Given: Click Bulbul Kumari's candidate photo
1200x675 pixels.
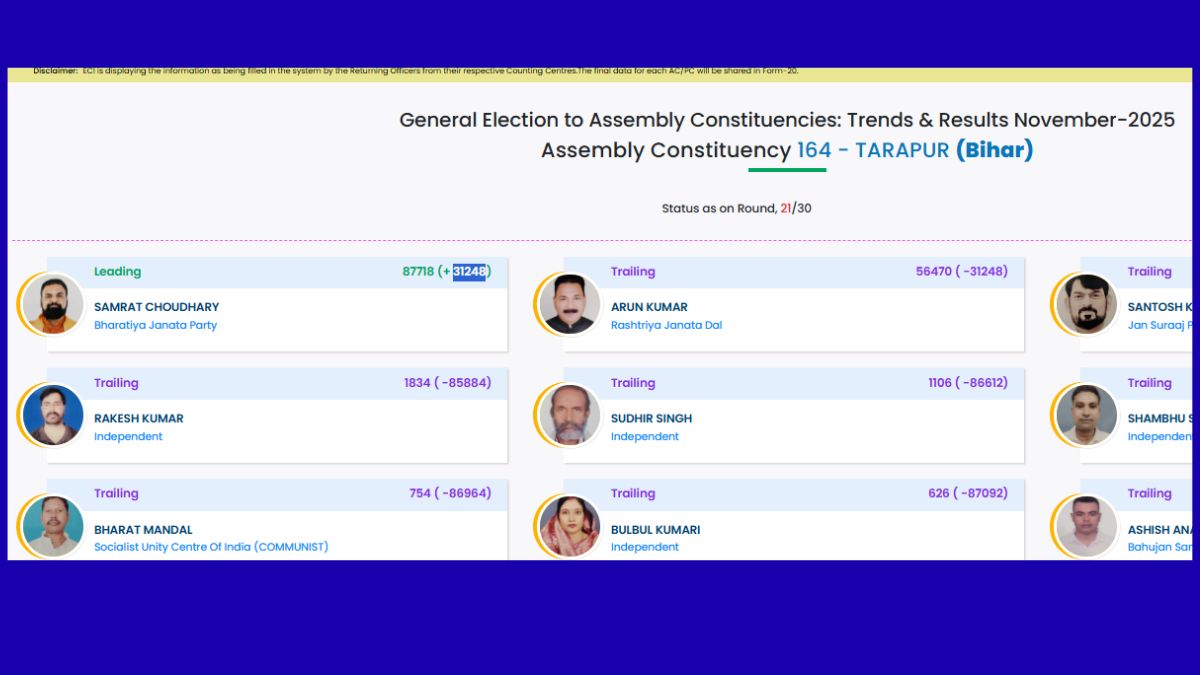Looking at the screenshot, I should (x=570, y=526).
